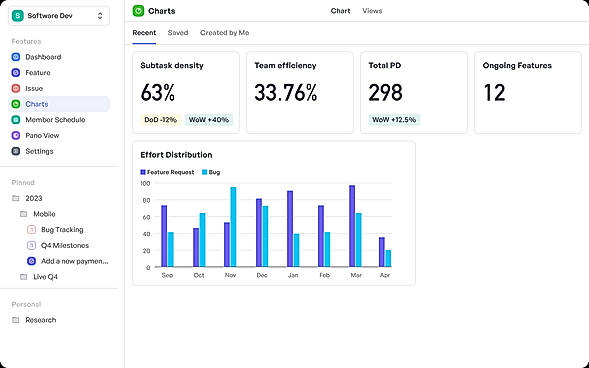Click the red Issue sidebar icon
This screenshot has height=368, width=589.
(16, 89)
